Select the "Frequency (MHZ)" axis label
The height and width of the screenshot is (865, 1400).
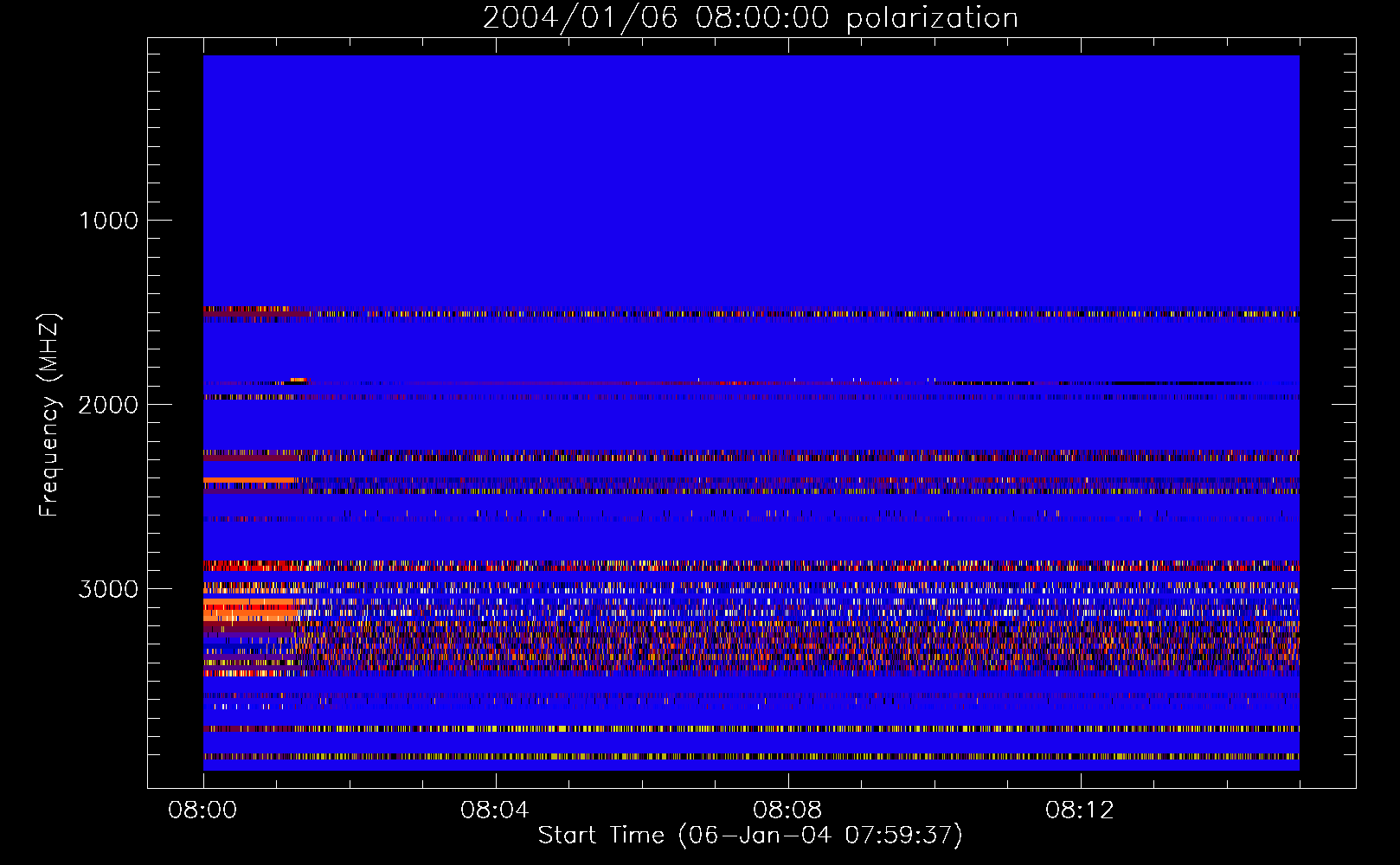(49, 415)
